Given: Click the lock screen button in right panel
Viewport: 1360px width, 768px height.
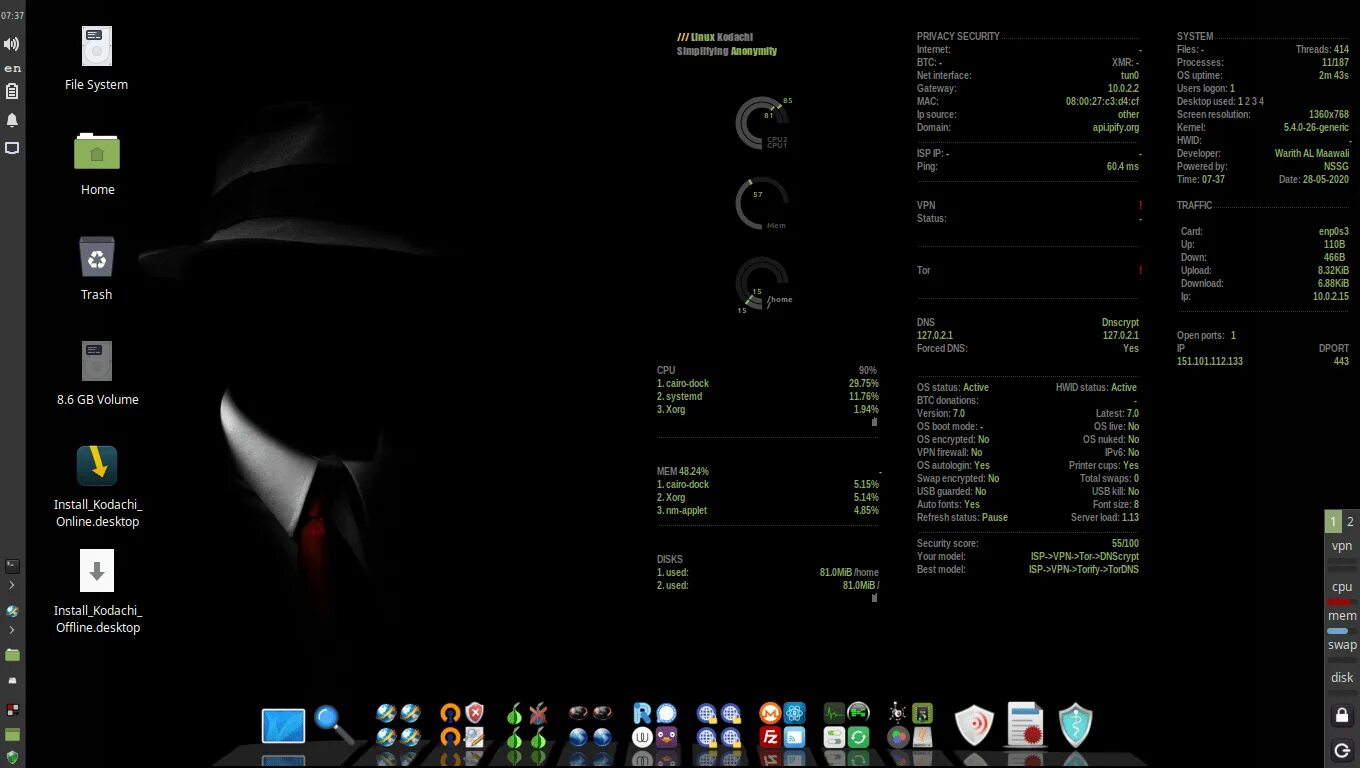Looking at the screenshot, I should (1342, 715).
